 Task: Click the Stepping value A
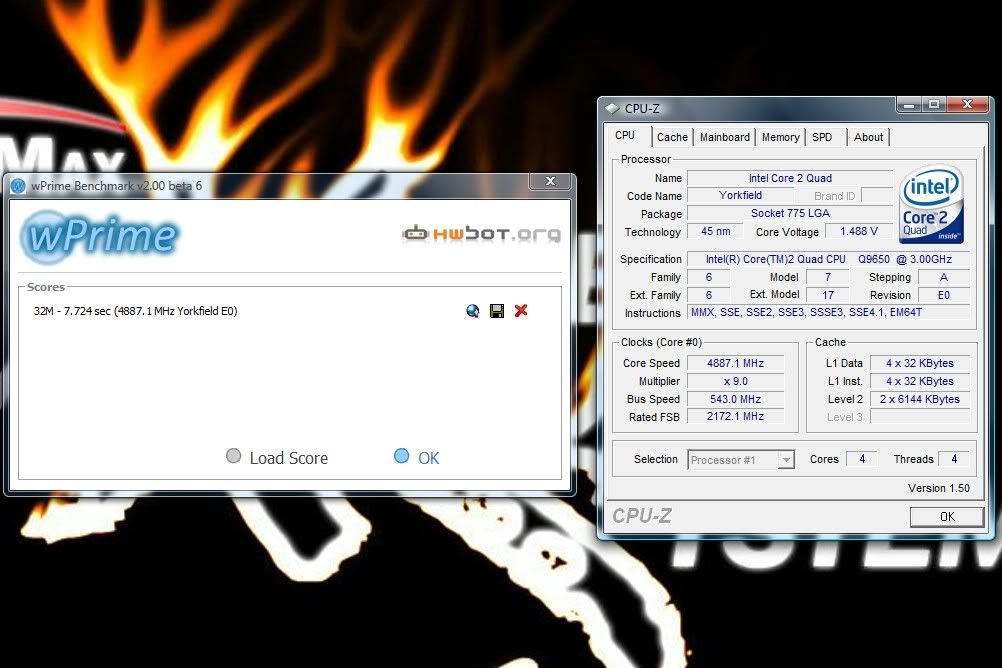coord(944,277)
